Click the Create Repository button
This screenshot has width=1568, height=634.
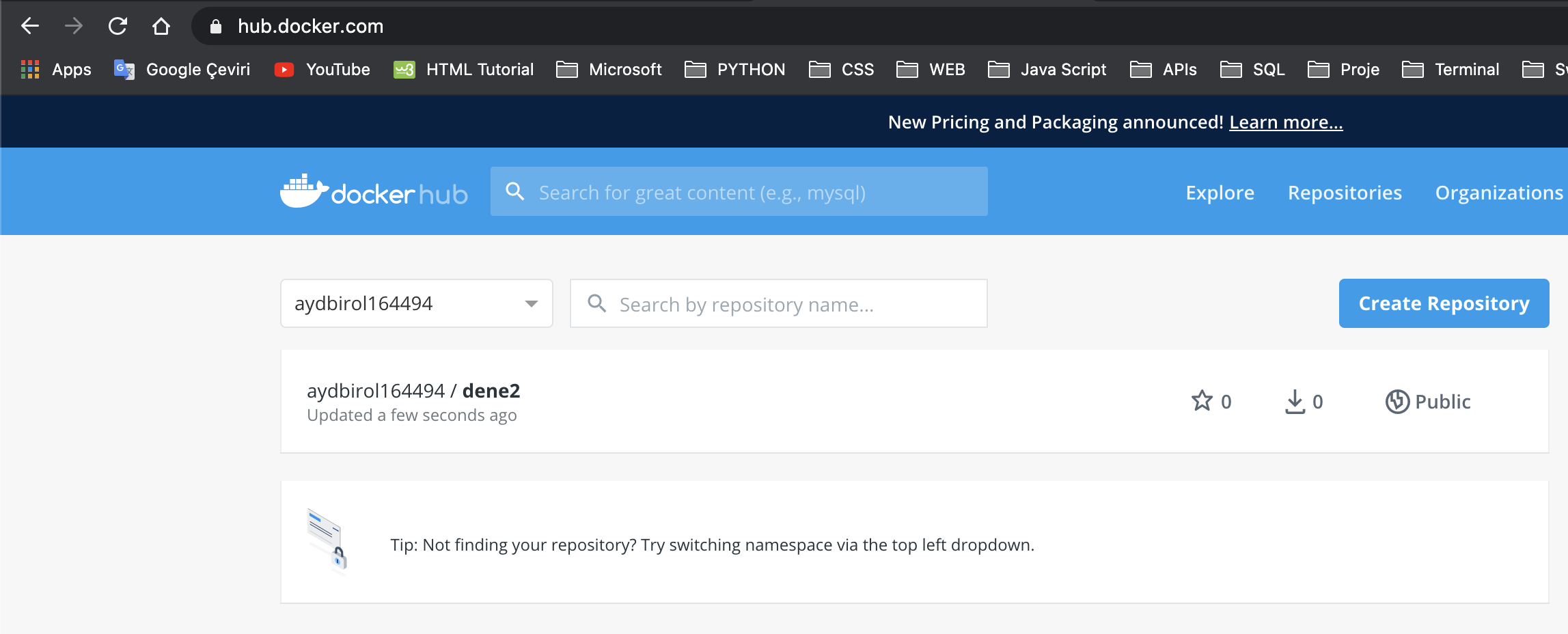[x=1443, y=303]
